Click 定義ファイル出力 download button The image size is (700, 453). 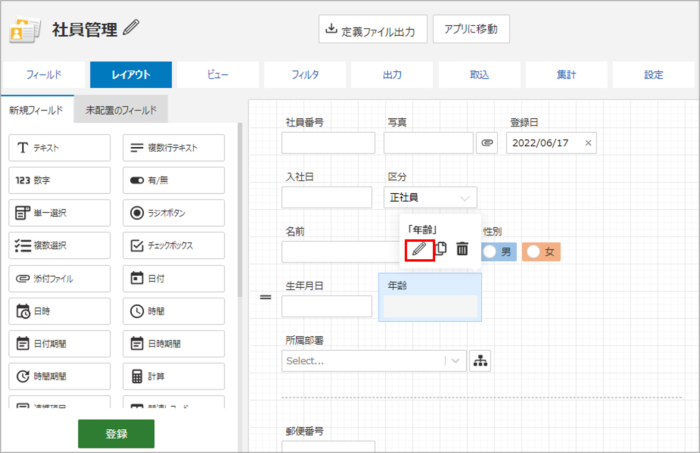(373, 29)
